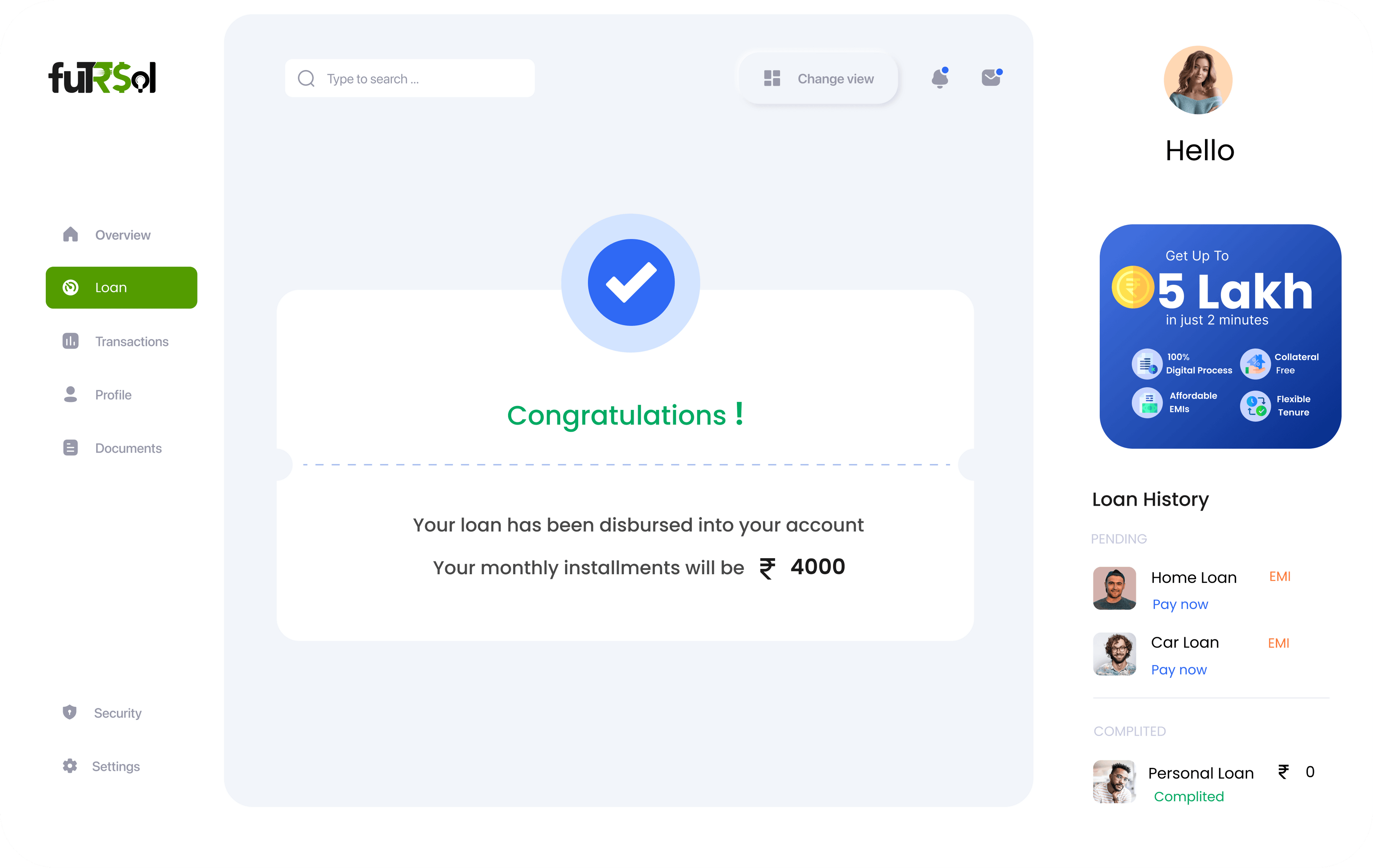Image resolution: width=1373 pixels, height=868 pixels.
Task: Click the search magnifier icon
Action: [306, 78]
